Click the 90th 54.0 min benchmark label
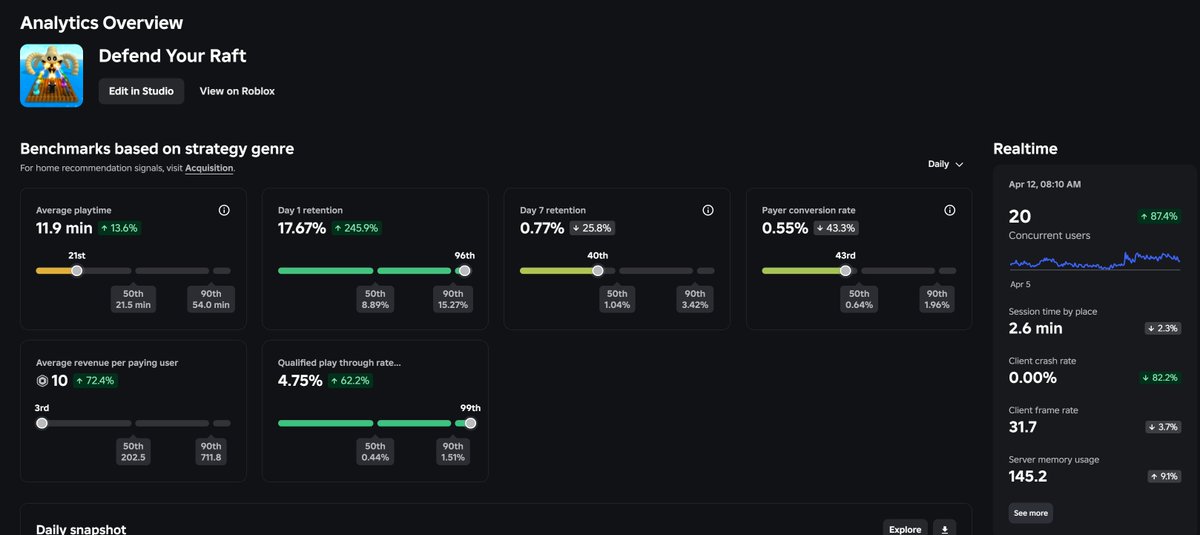The width and height of the screenshot is (1200, 535). pos(211,299)
